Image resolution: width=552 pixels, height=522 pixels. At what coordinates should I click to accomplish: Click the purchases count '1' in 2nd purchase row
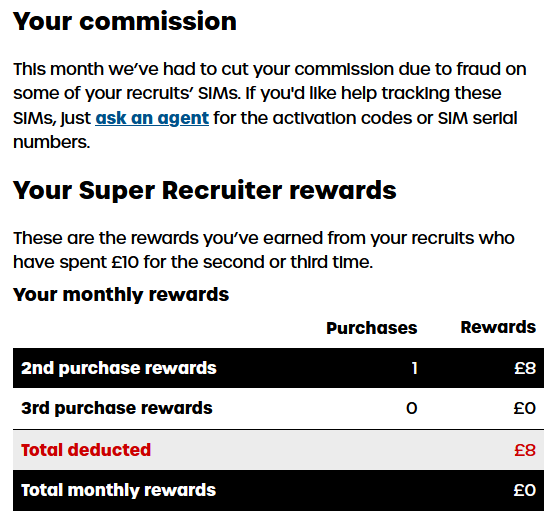[x=414, y=368]
